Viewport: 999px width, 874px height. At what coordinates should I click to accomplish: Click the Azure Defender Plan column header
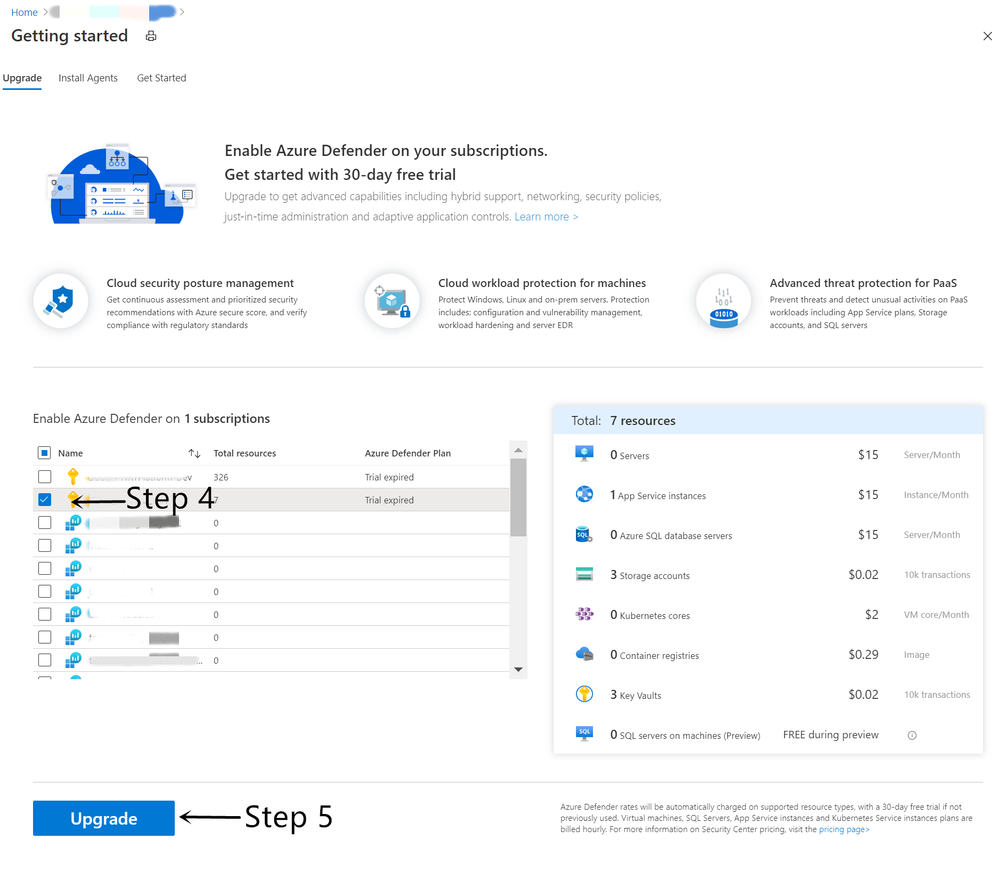tap(408, 453)
